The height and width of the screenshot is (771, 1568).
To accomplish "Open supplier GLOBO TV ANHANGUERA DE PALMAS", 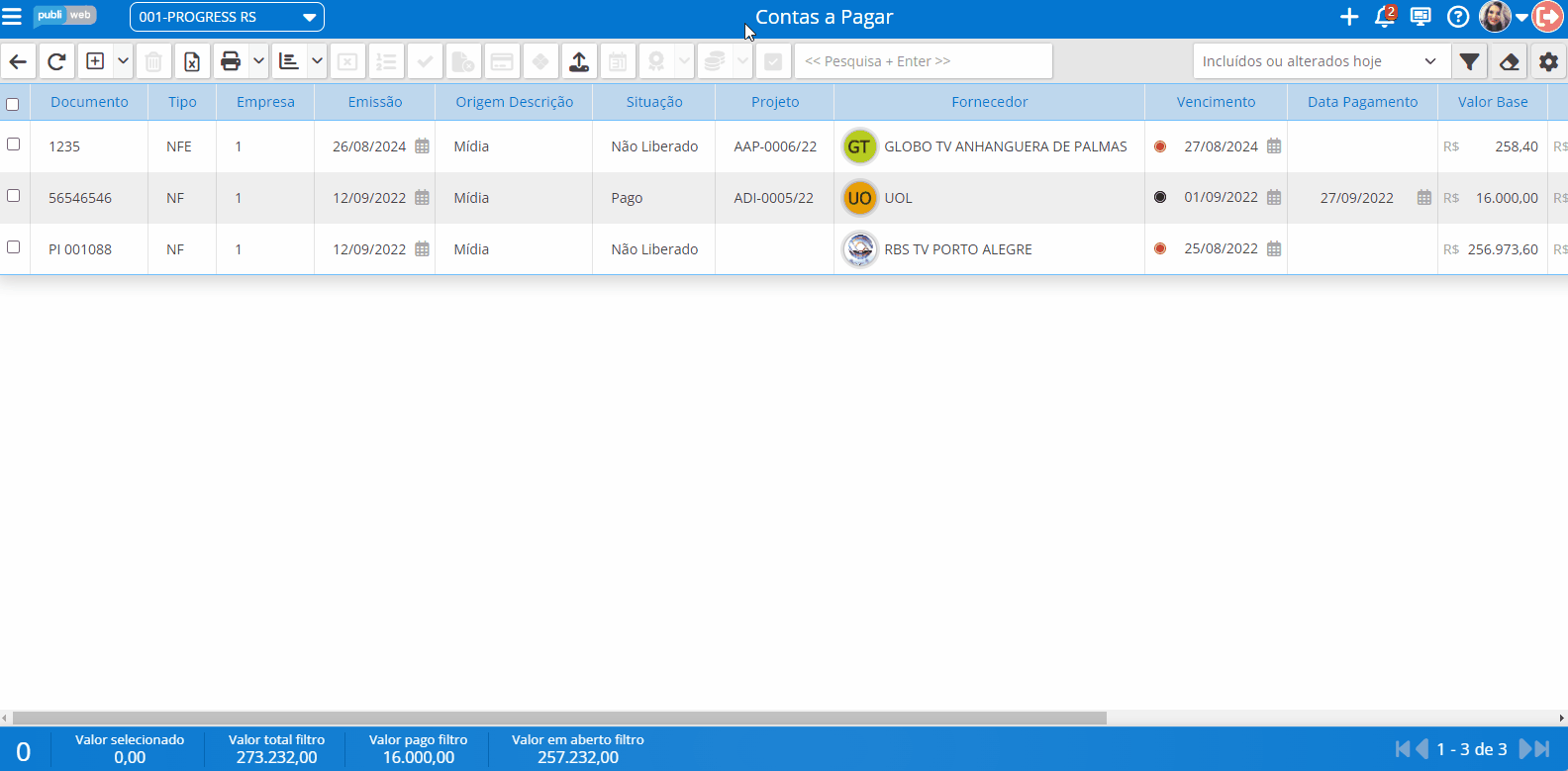I will coord(1006,146).
